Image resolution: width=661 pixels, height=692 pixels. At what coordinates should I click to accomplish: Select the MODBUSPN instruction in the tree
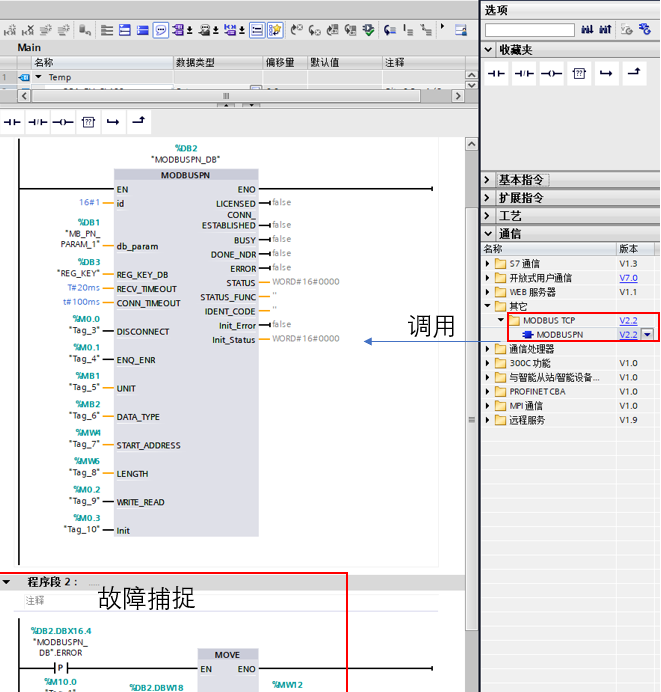click(x=560, y=335)
